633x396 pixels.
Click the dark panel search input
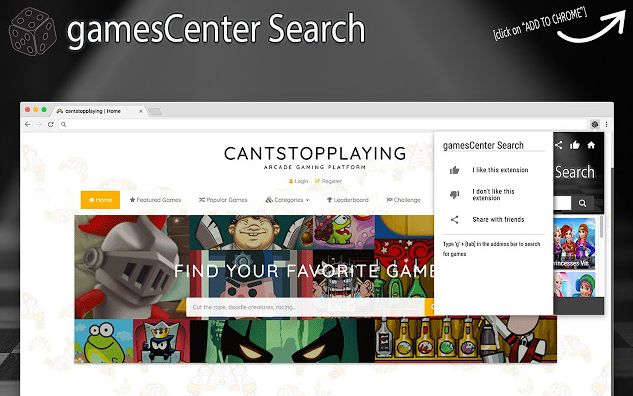[x=562, y=203]
